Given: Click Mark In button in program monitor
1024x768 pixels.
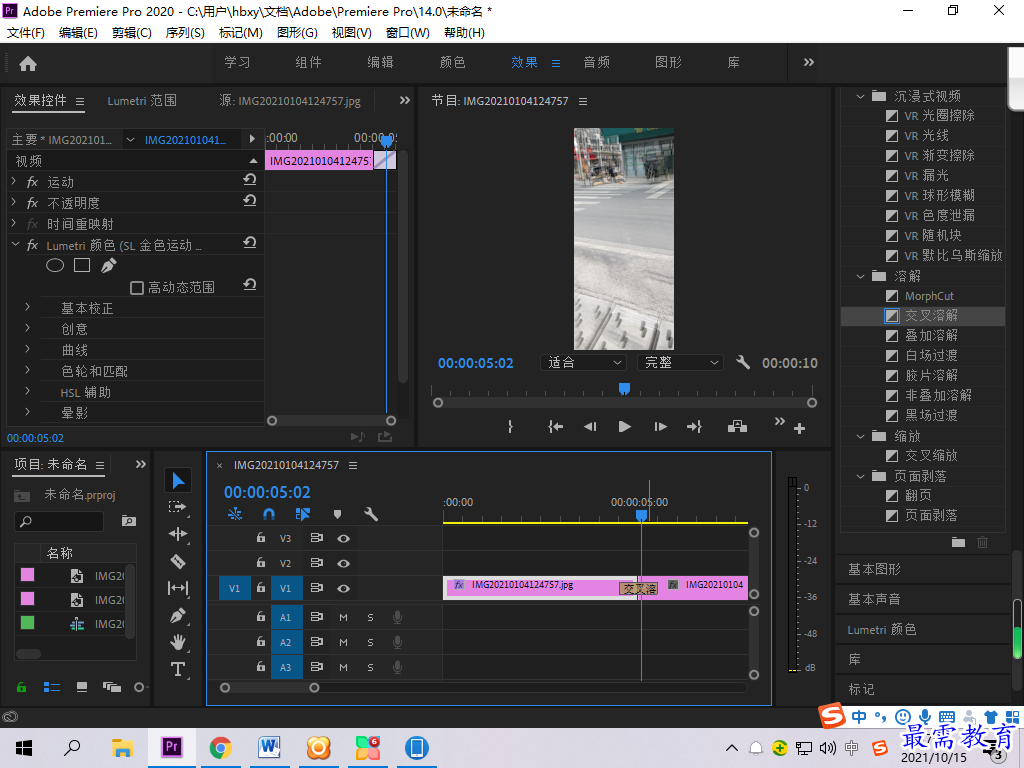Looking at the screenshot, I should point(510,426).
